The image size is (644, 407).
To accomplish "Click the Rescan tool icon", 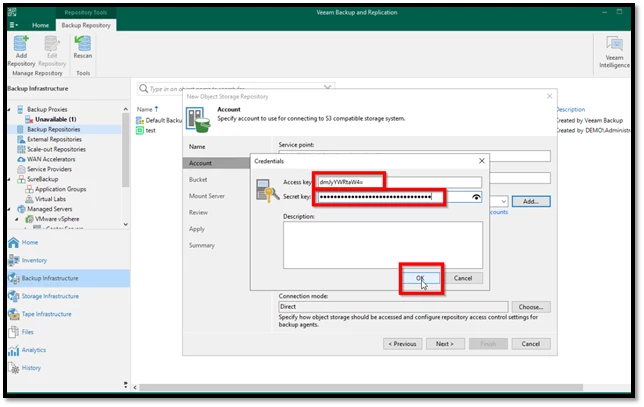I will coord(83,47).
